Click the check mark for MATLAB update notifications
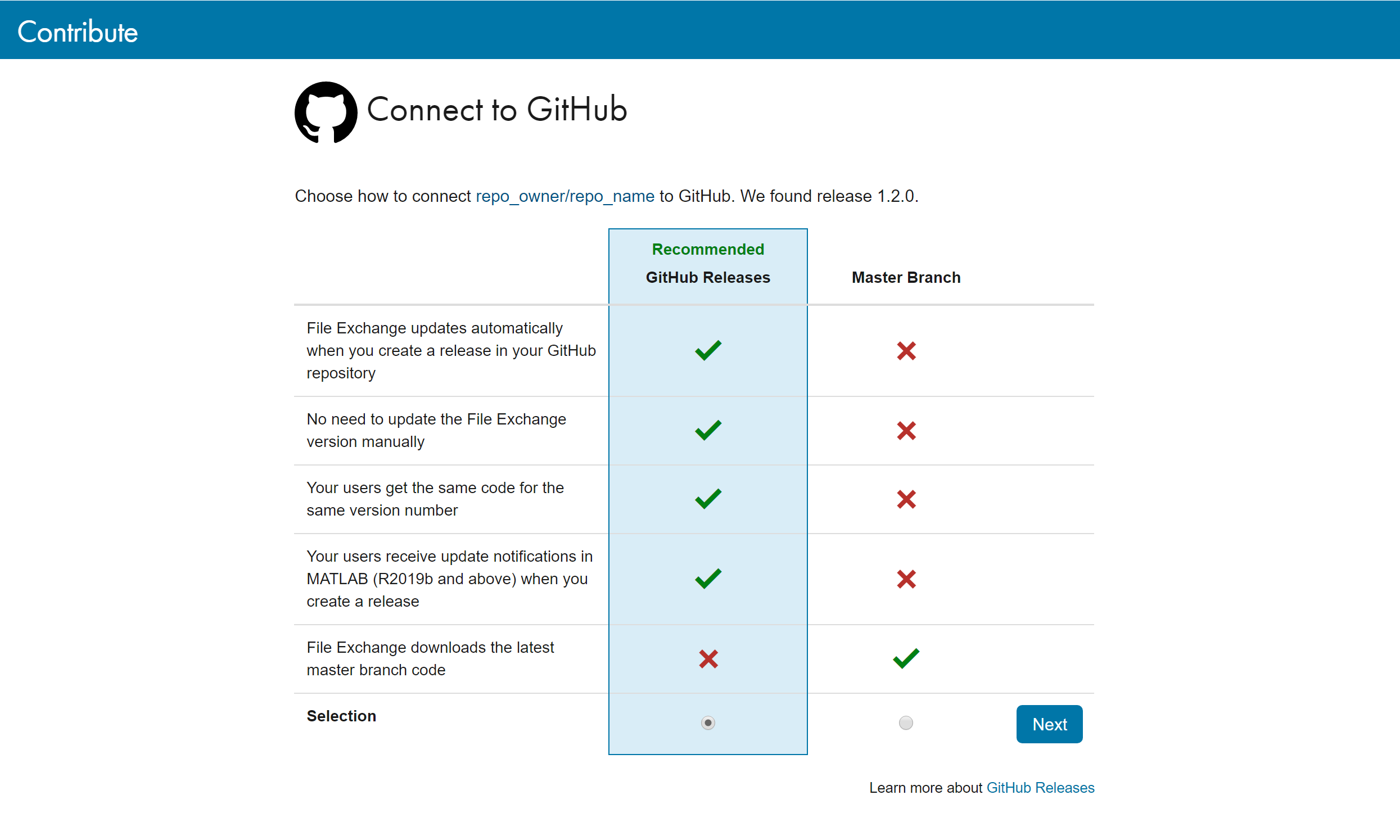Image resolution: width=1400 pixels, height=840 pixels. pos(707,579)
